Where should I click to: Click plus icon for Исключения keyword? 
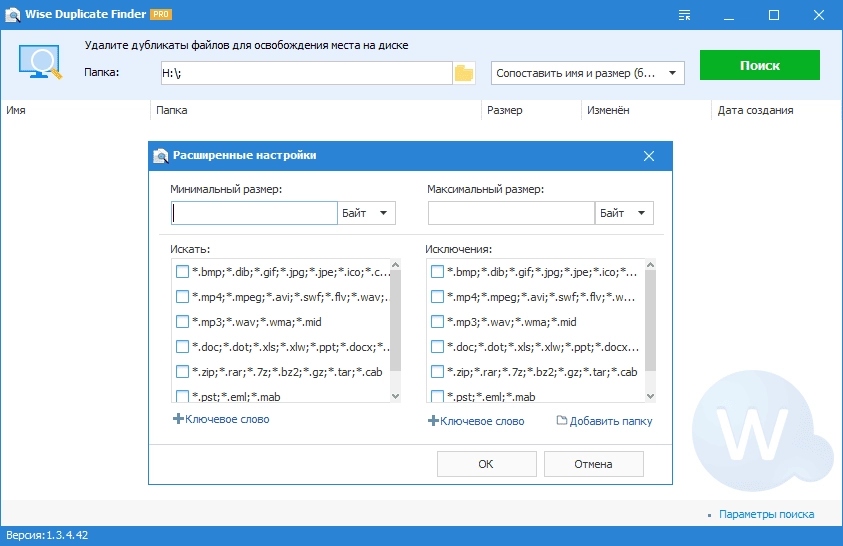click(x=433, y=421)
